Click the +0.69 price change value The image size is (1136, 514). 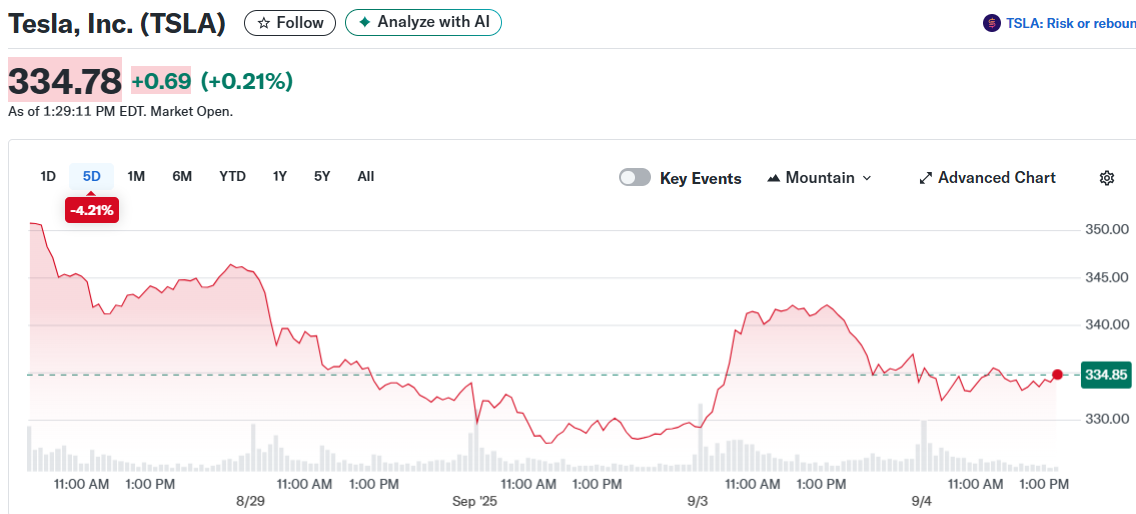pyautogui.click(x=161, y=80)
